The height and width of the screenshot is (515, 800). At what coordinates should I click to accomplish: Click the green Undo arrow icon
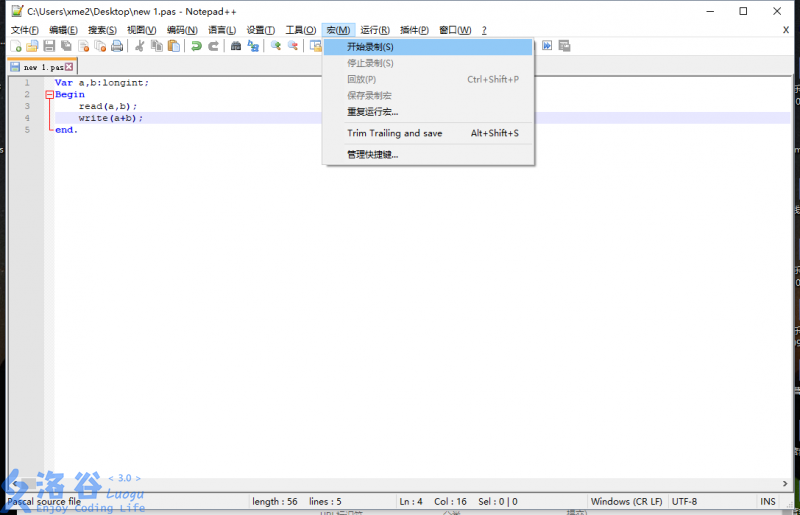tap(196, 46)
